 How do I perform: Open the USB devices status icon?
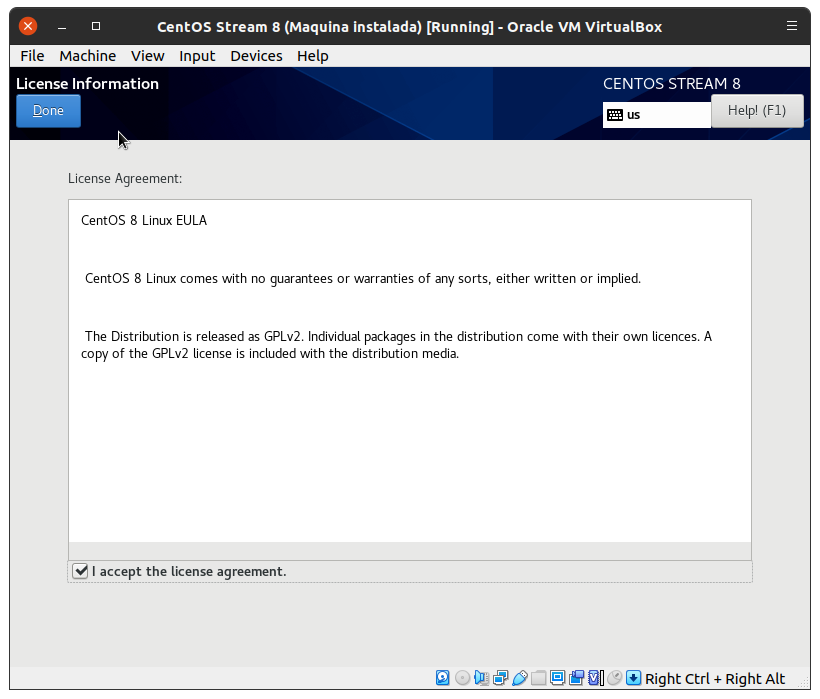519,678
